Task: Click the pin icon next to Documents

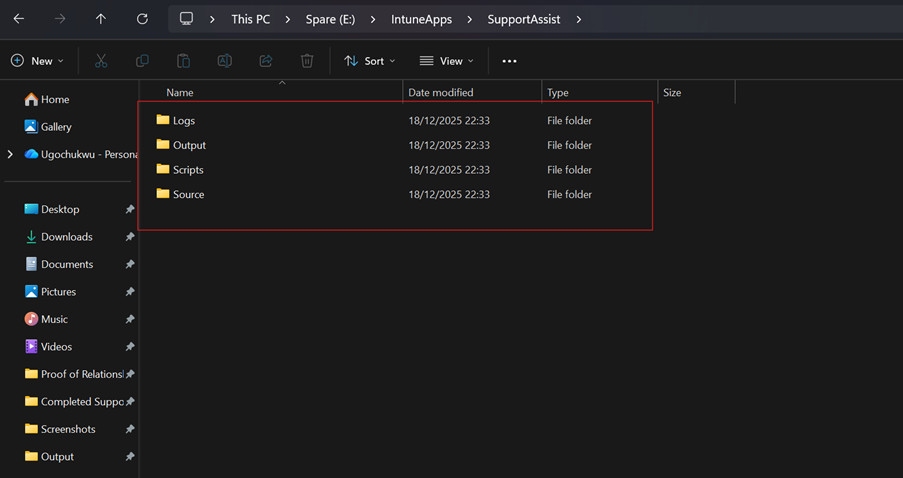Action: pos(130,264)
